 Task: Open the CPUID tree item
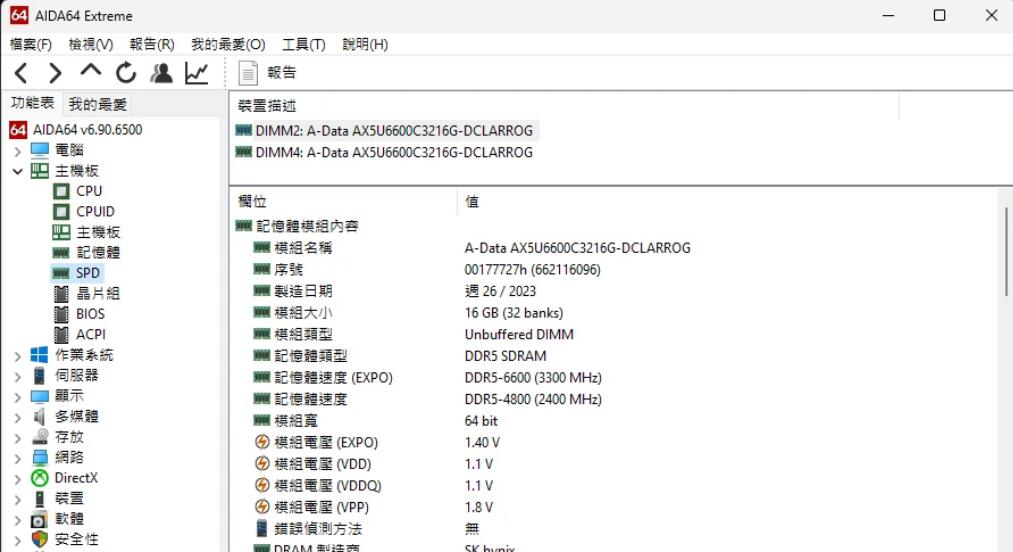(95, 211)
